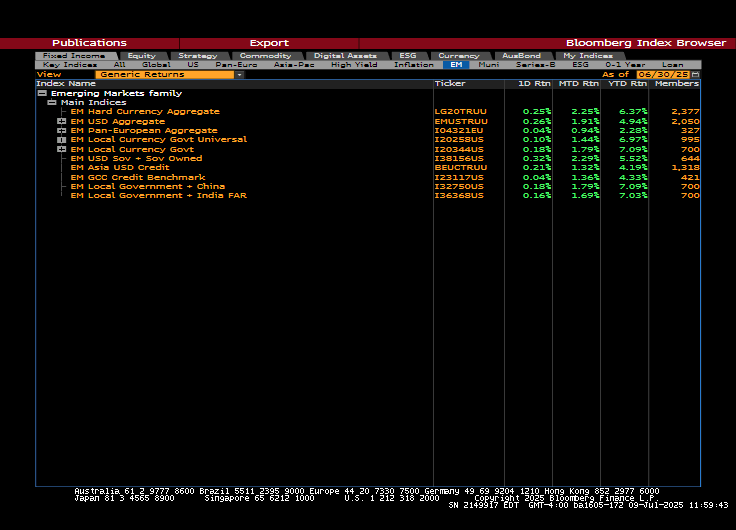Select the EM sub-tab
The height and width of the screenshot is (530, 736).
[456, 65]
